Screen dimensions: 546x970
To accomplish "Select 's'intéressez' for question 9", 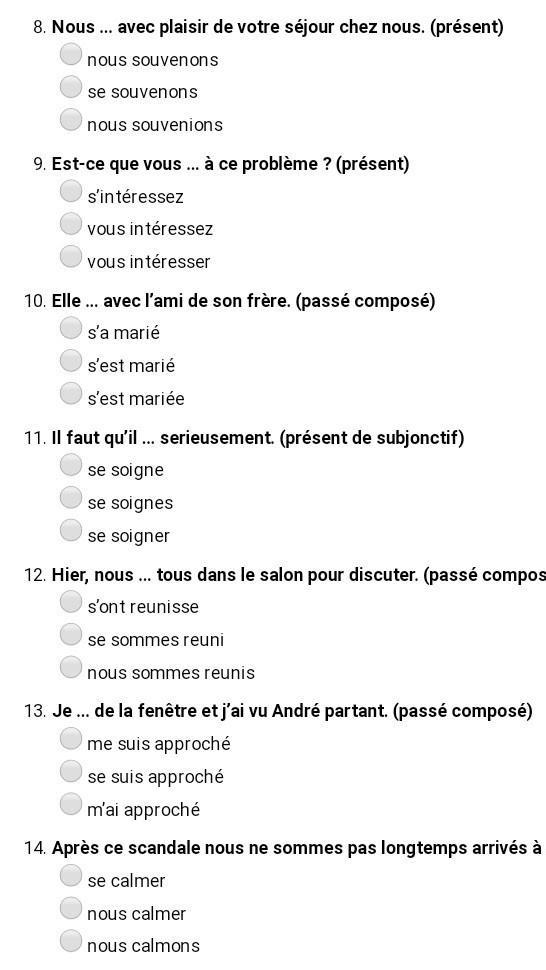I will tap(71, 191).
